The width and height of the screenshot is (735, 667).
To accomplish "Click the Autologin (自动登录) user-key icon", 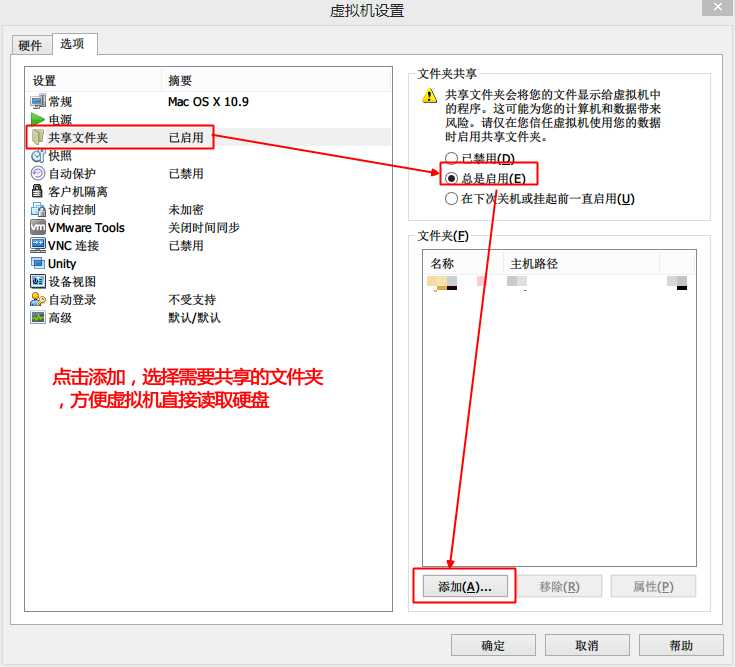I will pyautogui.click(x=38, y=299).
